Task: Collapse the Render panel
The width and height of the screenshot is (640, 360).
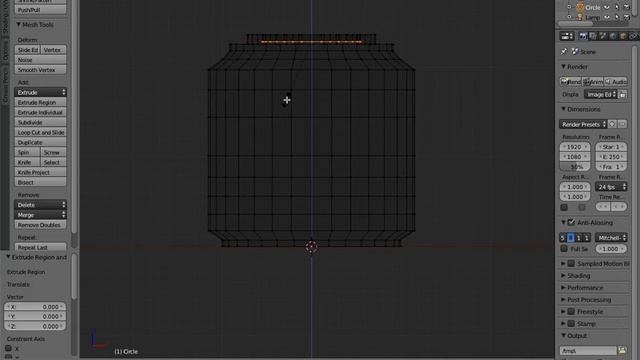Action: [x=563, y=67]
